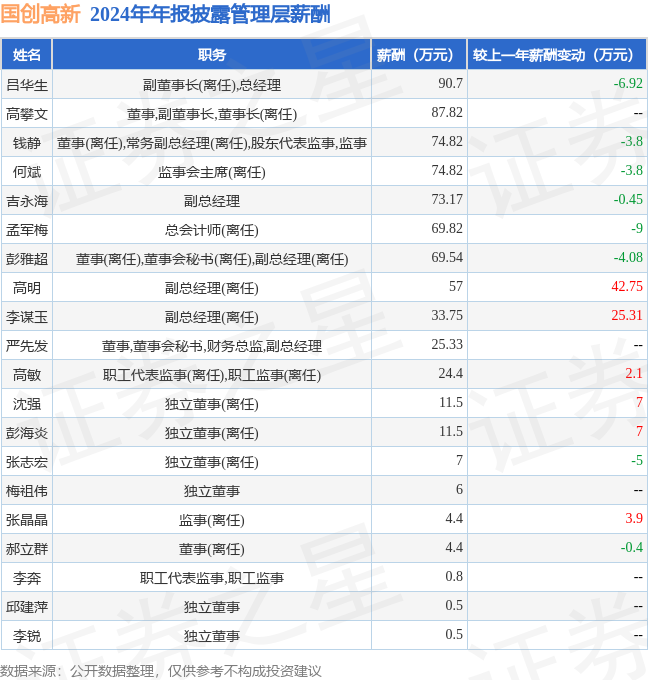Select the name 郝立群
This screenshot has height=680, width=648.
click(x=26, y=549)
